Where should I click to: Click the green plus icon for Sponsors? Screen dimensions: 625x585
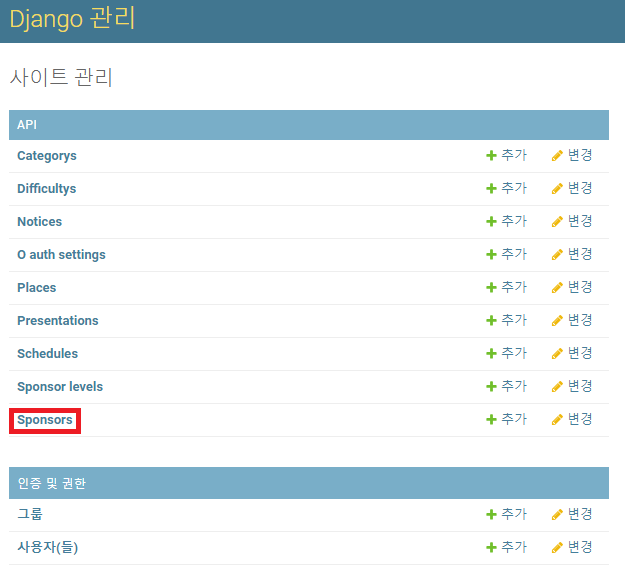pos(491,420)
